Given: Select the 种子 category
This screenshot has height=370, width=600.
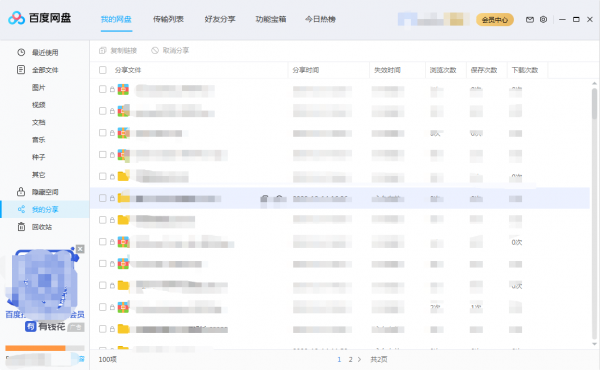Looking at the screenshot, I should [x=38, y=157].
